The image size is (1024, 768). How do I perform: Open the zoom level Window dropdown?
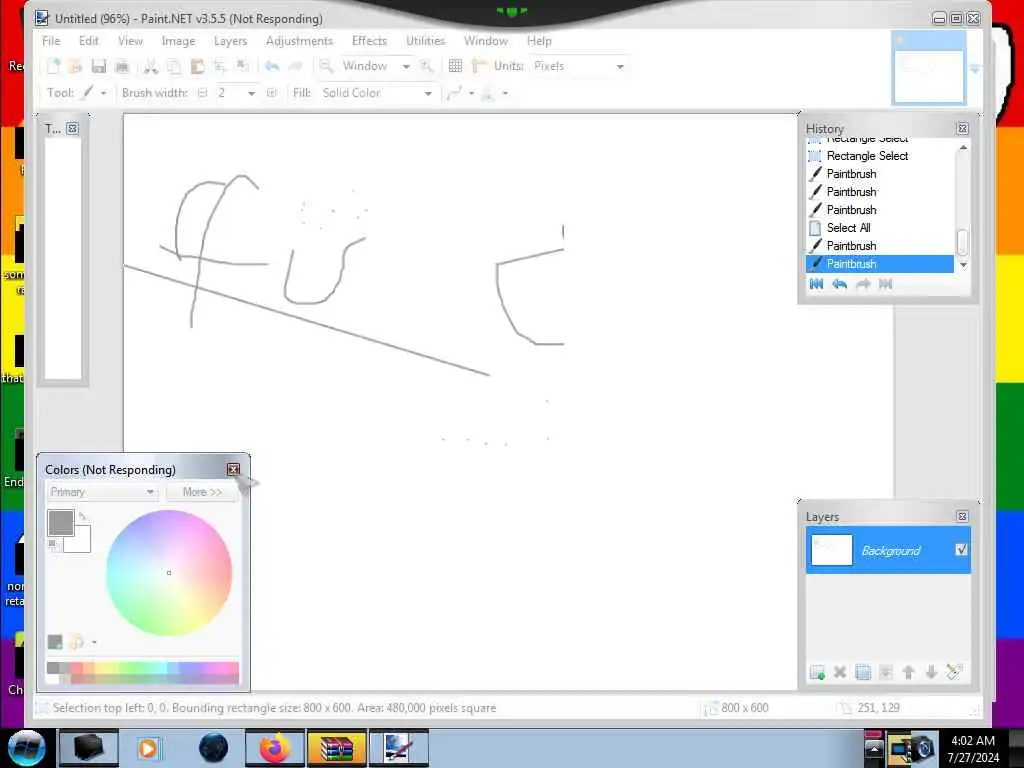pos(376,66)
